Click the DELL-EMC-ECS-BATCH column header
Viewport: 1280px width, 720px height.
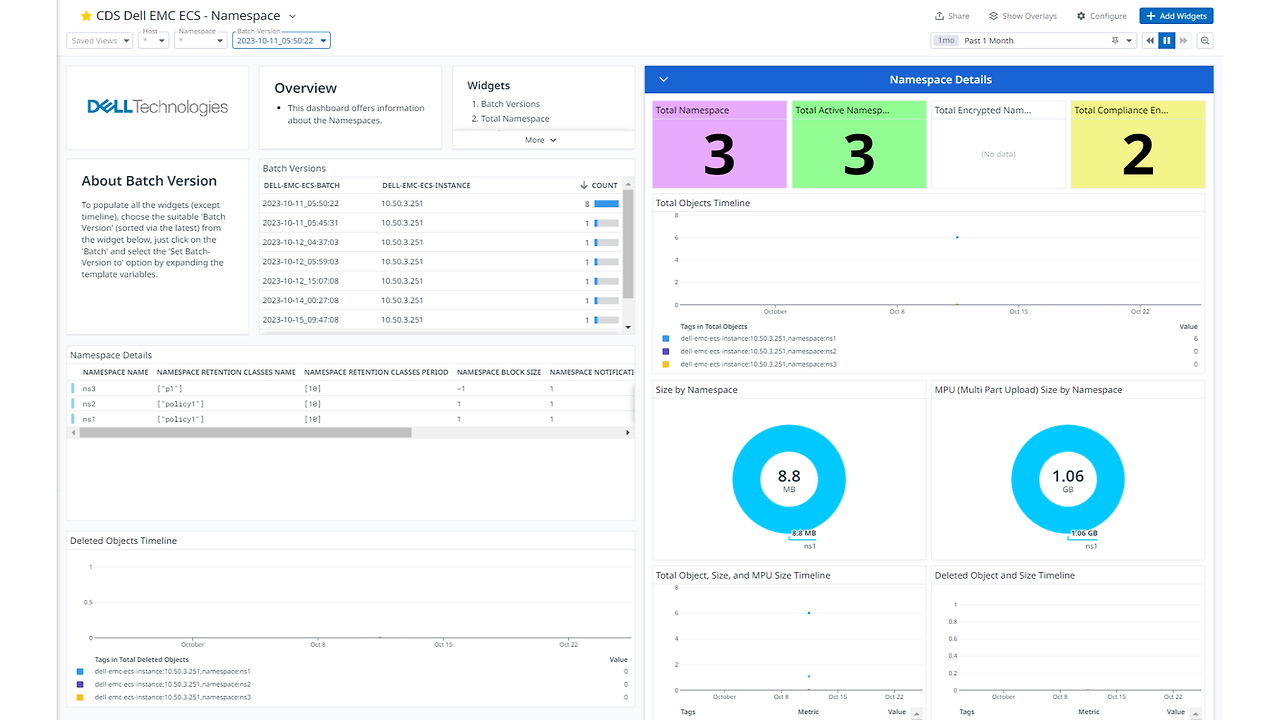point(302,185)
